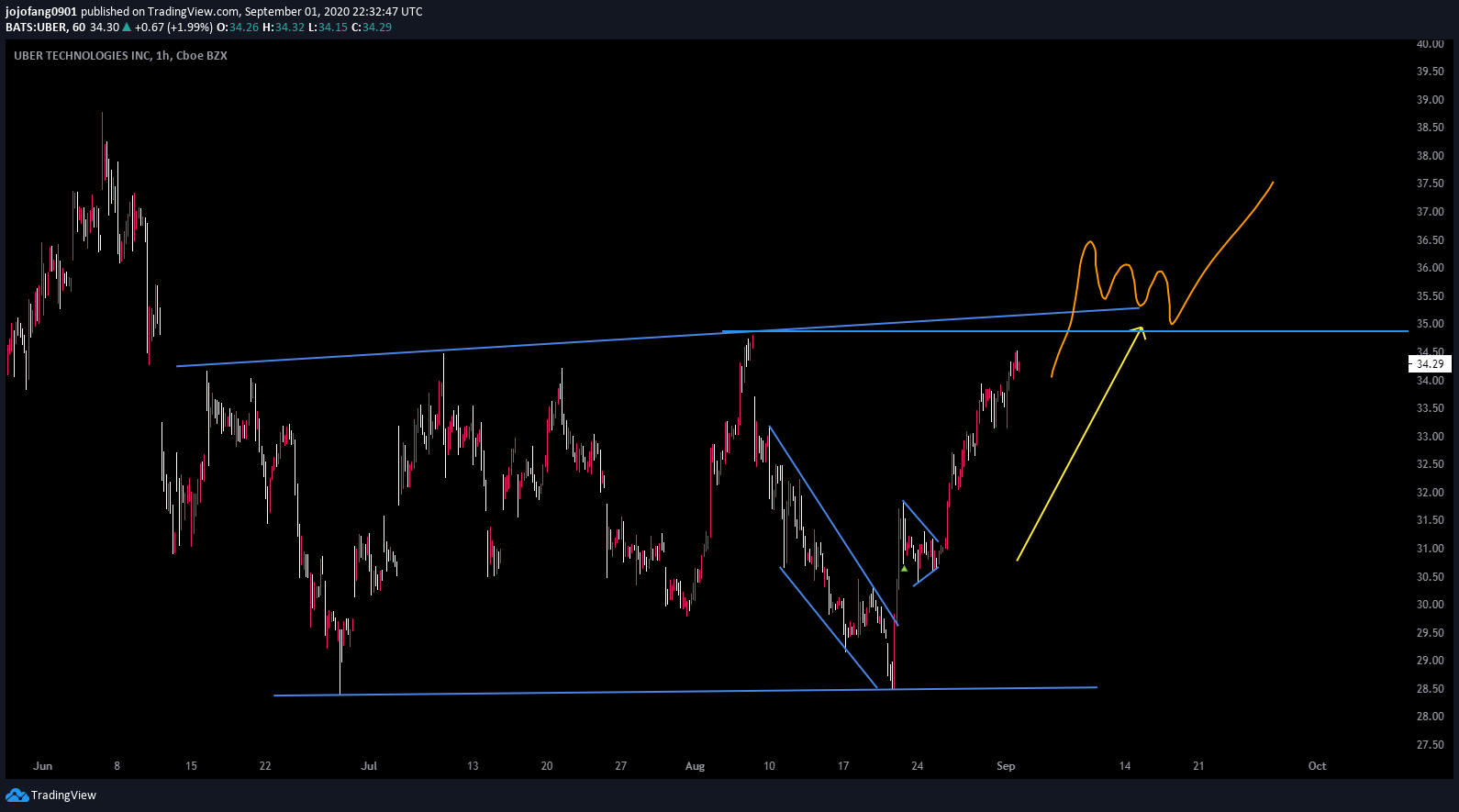1459x812 pixels.
Task: Click the H:34.32 high value
Action: (284, 28)
